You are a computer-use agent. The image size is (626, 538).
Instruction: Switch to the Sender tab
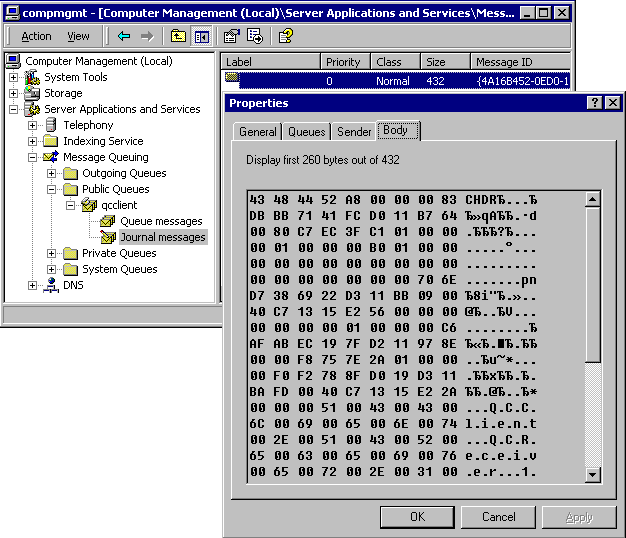click(354, 132)
